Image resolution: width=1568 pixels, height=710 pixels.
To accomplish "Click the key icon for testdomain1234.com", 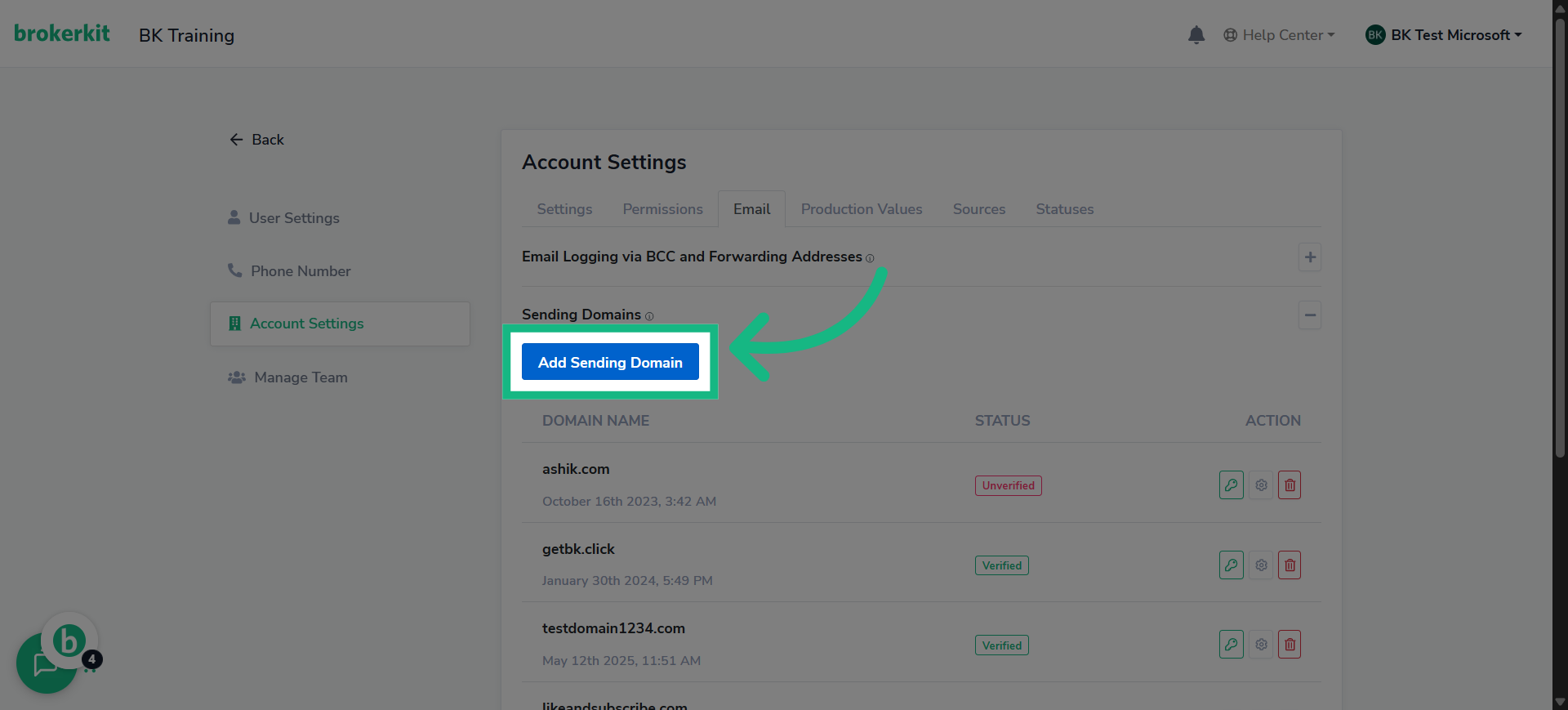I will click(x=1232, y=645).
